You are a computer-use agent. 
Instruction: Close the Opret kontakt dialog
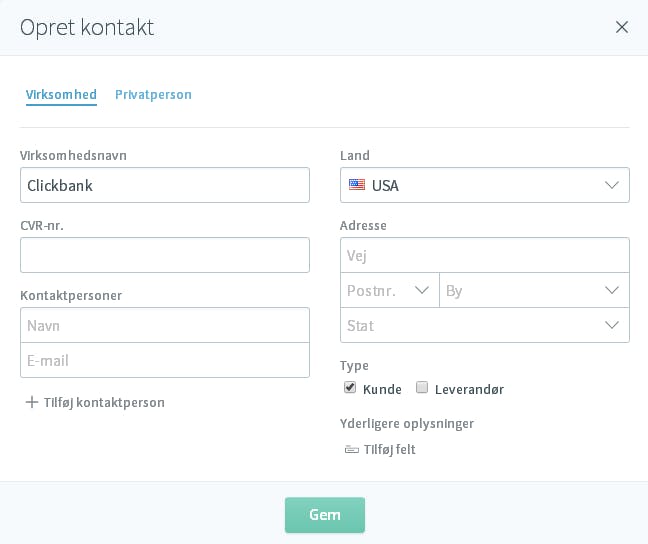tap(622, 27)
